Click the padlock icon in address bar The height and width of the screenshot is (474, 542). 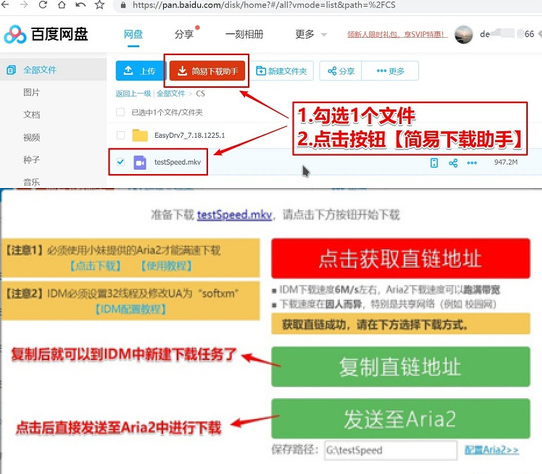pyautogui.click(x=123, y=5)
